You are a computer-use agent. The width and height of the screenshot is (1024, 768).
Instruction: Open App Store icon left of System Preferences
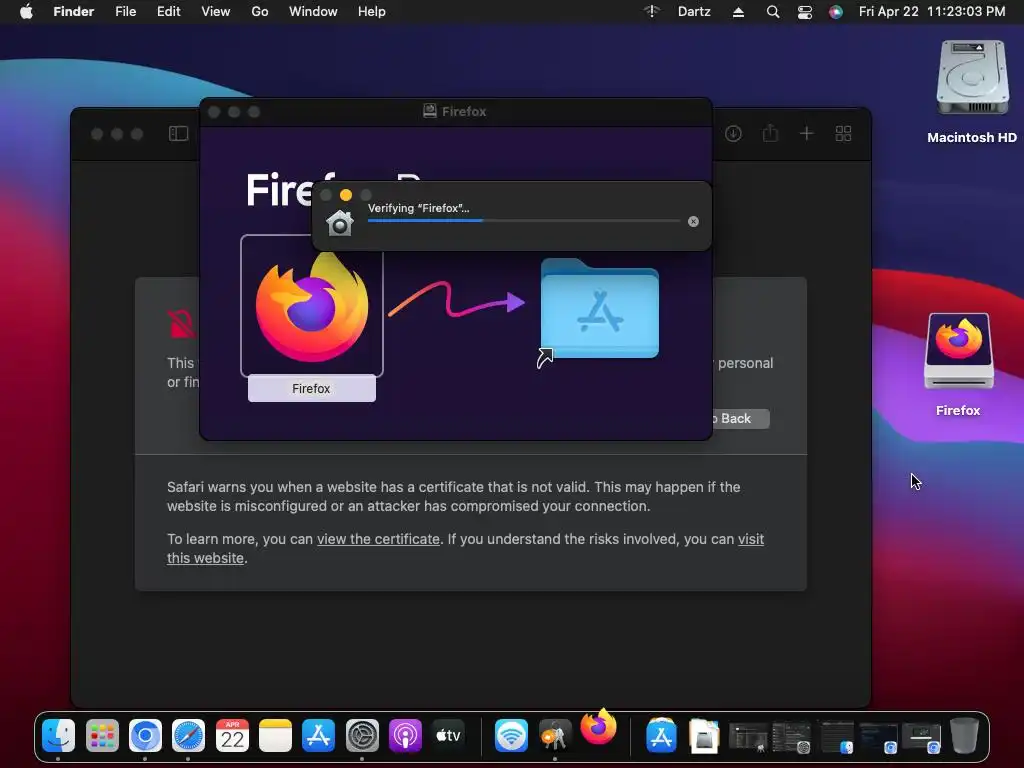318,736
